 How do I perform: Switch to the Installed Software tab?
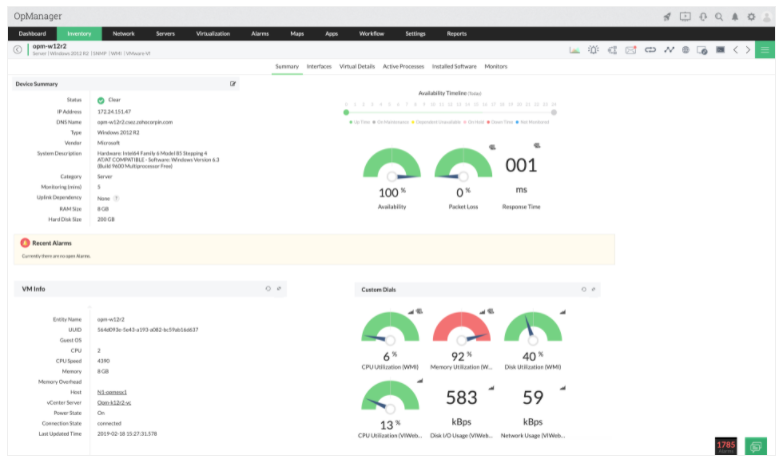tap(454, 66)
